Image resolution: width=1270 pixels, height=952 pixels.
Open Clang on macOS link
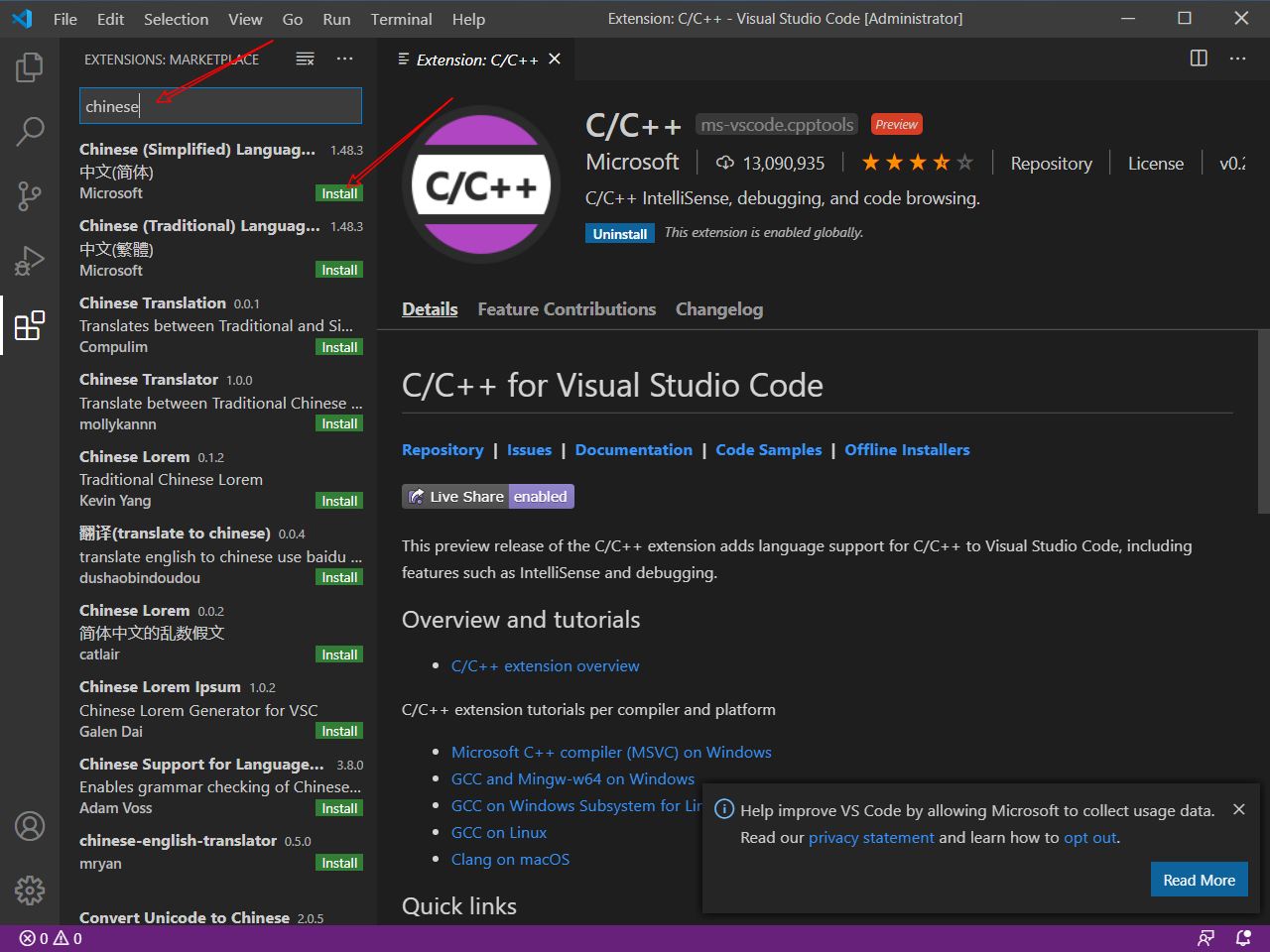coord(510,860)
